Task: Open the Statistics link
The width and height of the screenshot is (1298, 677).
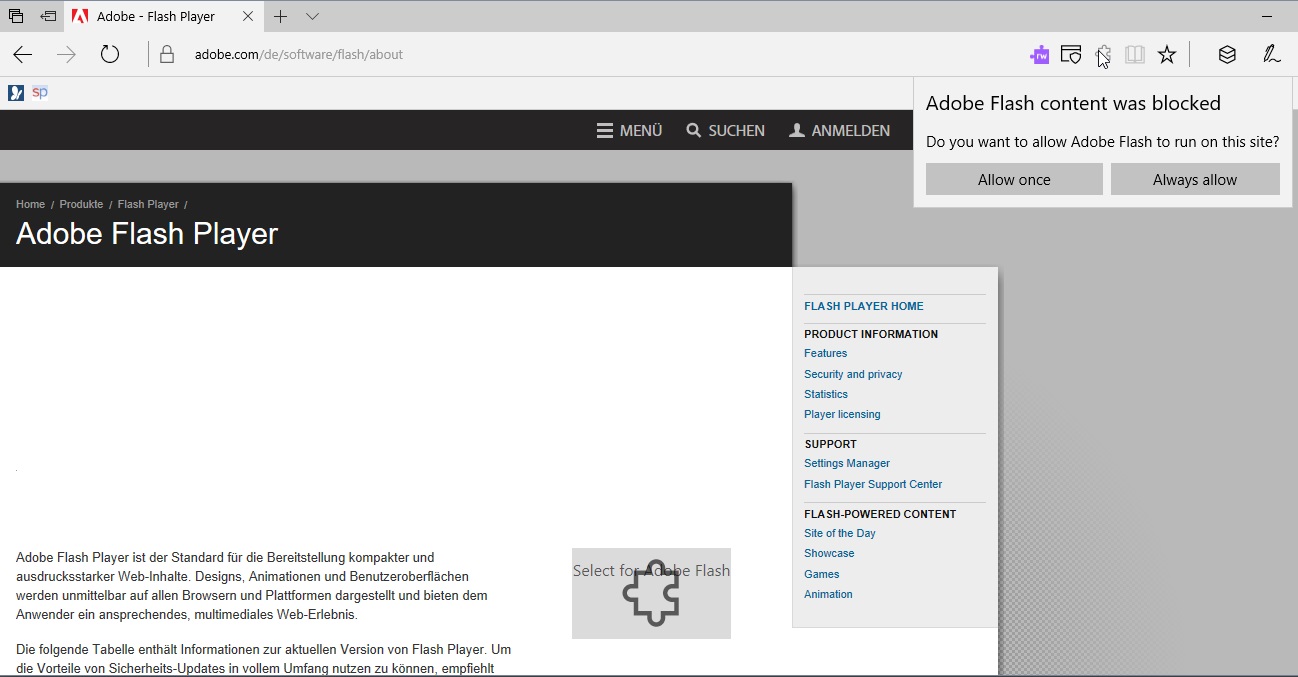Action: [x=826, y=394]
